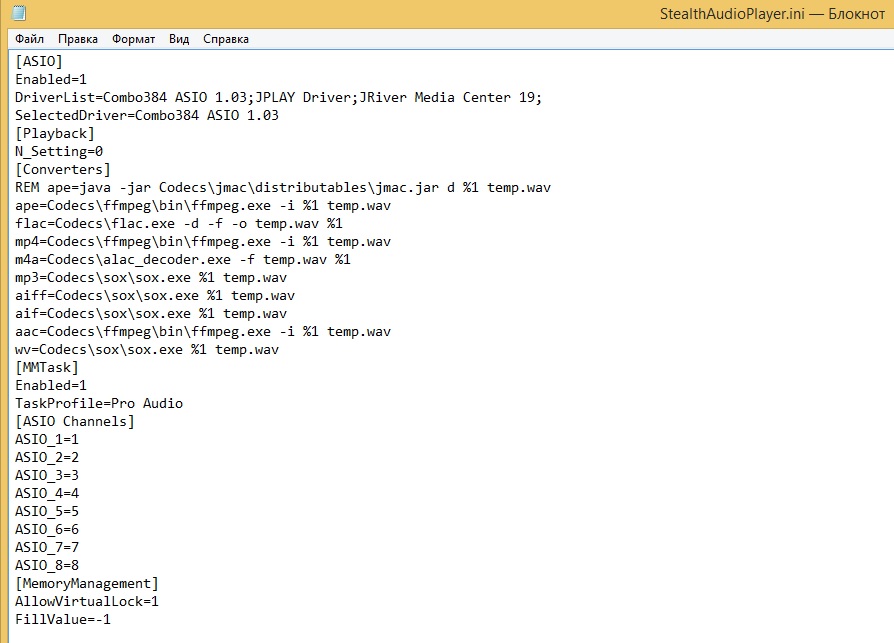Click the N_Setting=0 line
This screenshot has width=894, height=643.
59,151
